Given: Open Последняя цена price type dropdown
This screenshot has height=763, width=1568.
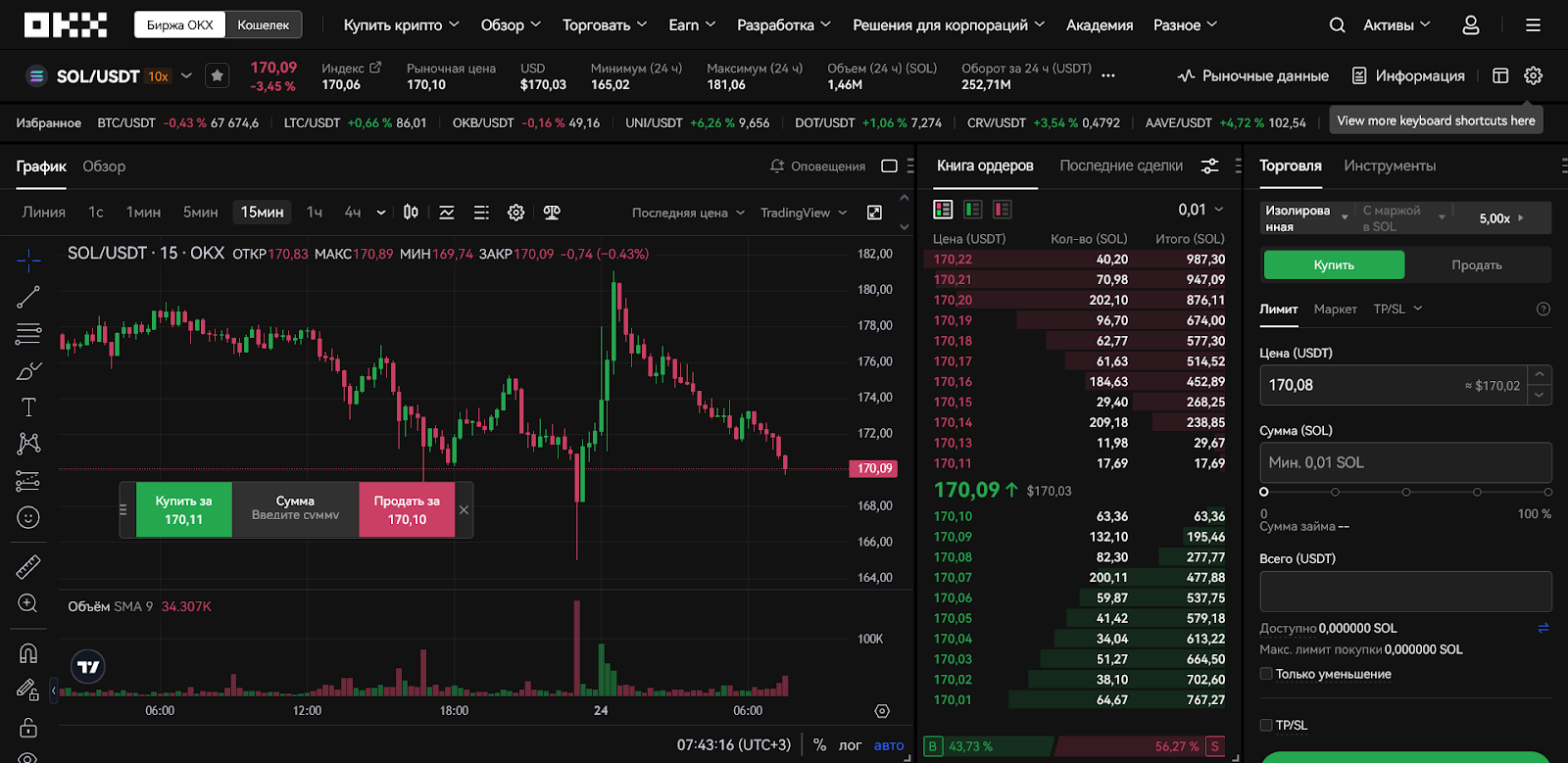Looking at the screenshot, I should (x=688, y=213).
